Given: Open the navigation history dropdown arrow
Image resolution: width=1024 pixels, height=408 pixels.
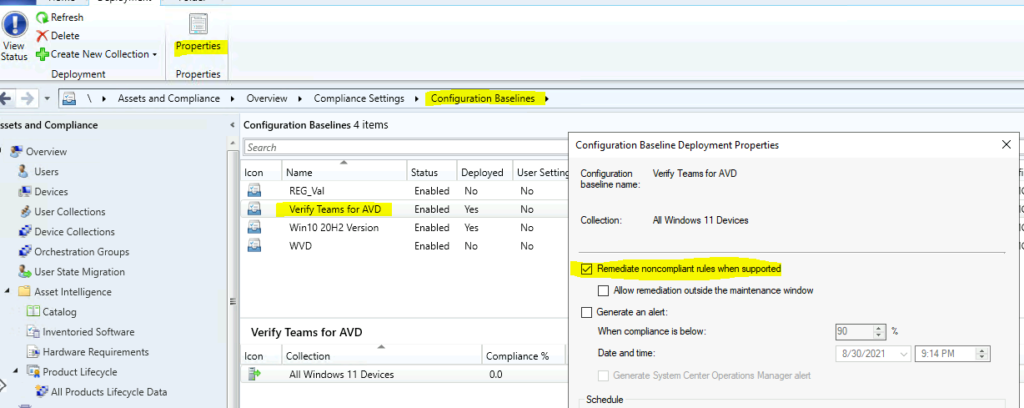Looking at the screenshot, I should point(47,99).
